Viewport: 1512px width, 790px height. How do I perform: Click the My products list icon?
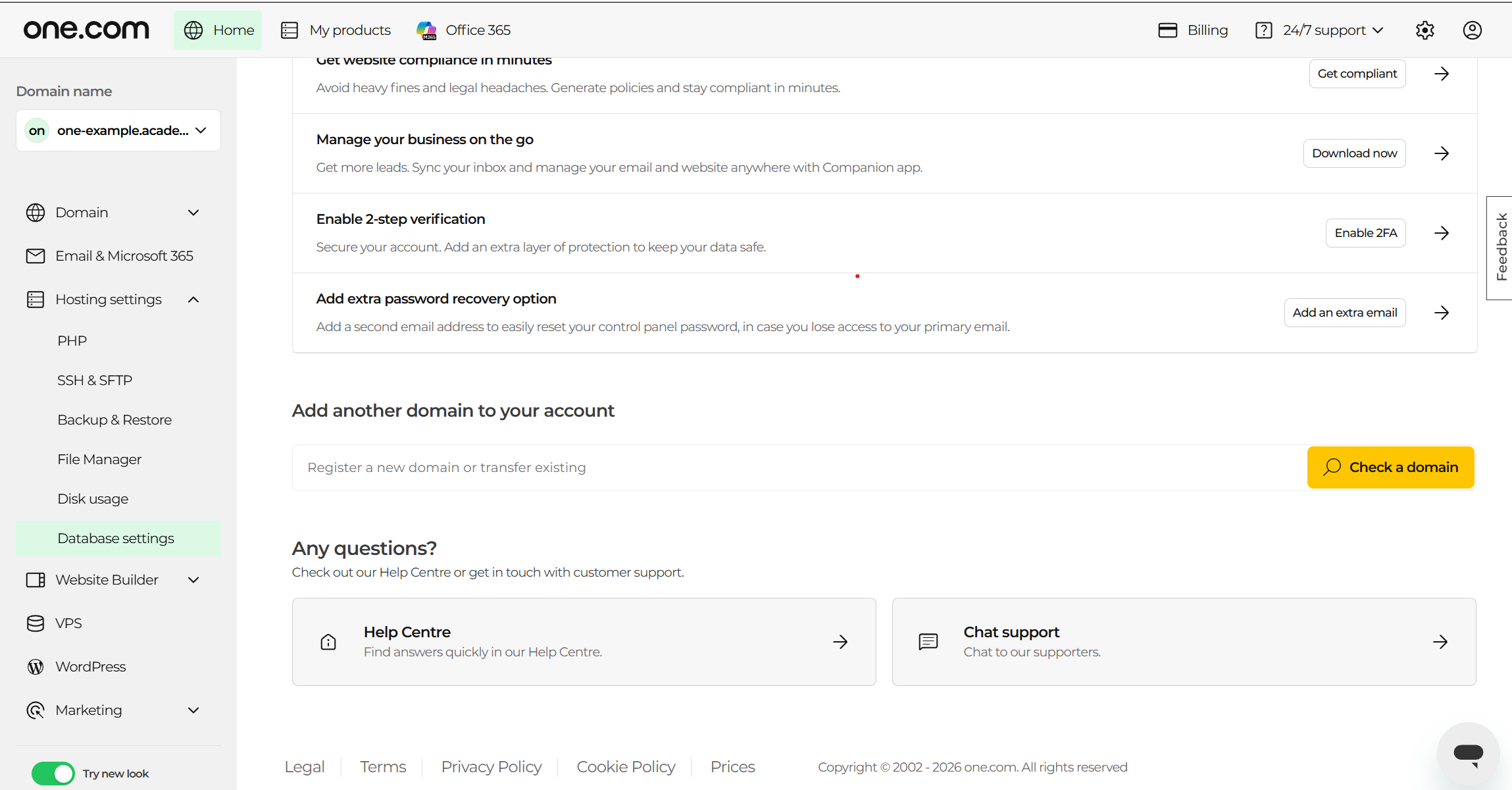point(290,30)
